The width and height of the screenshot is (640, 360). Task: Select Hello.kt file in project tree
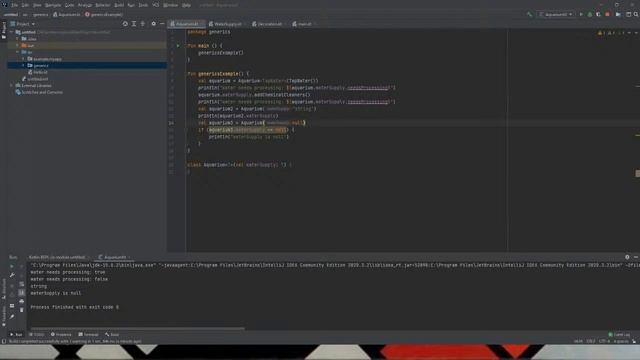[x=37, y=72]
